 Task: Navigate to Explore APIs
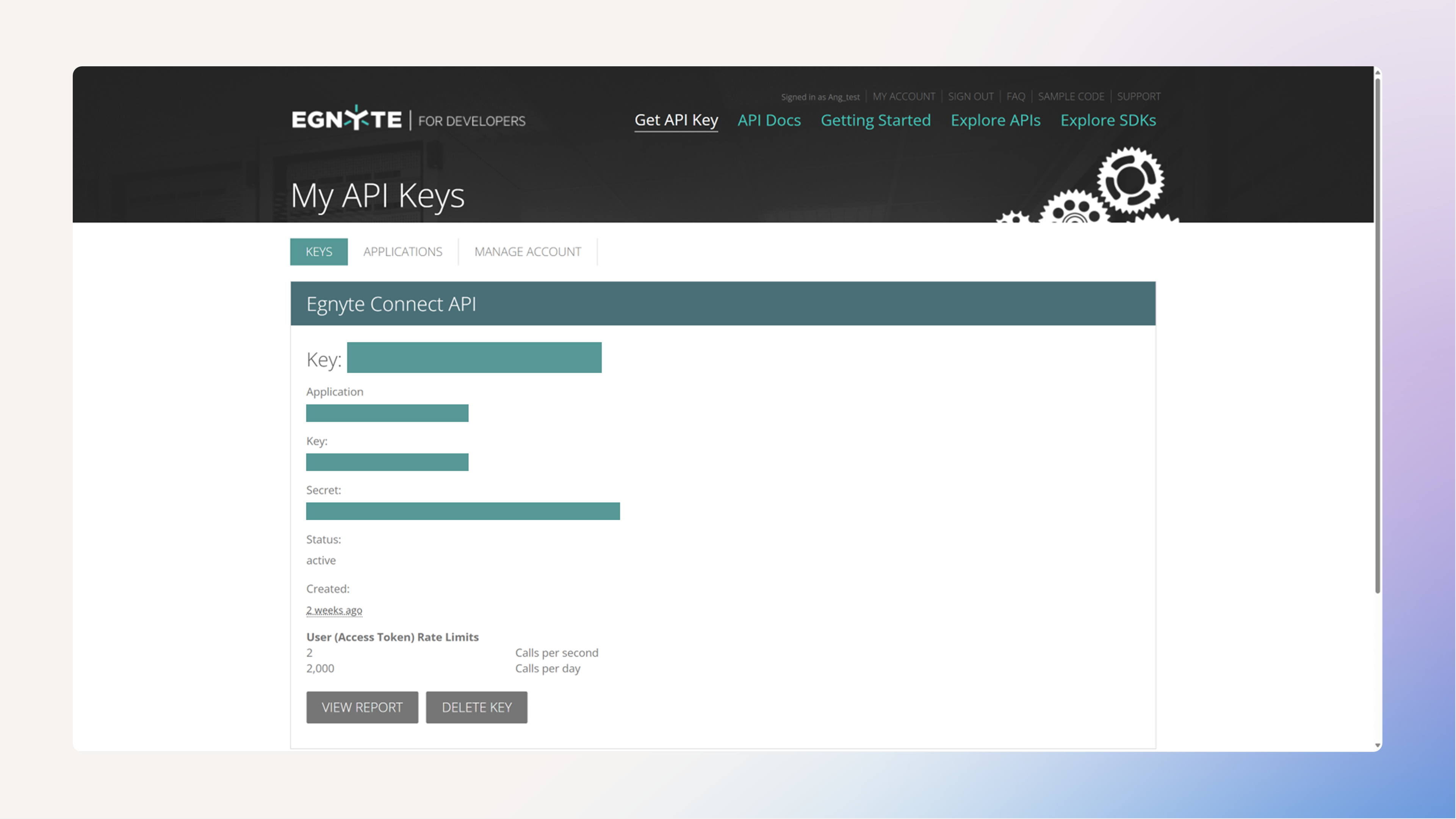click(995, 120)
